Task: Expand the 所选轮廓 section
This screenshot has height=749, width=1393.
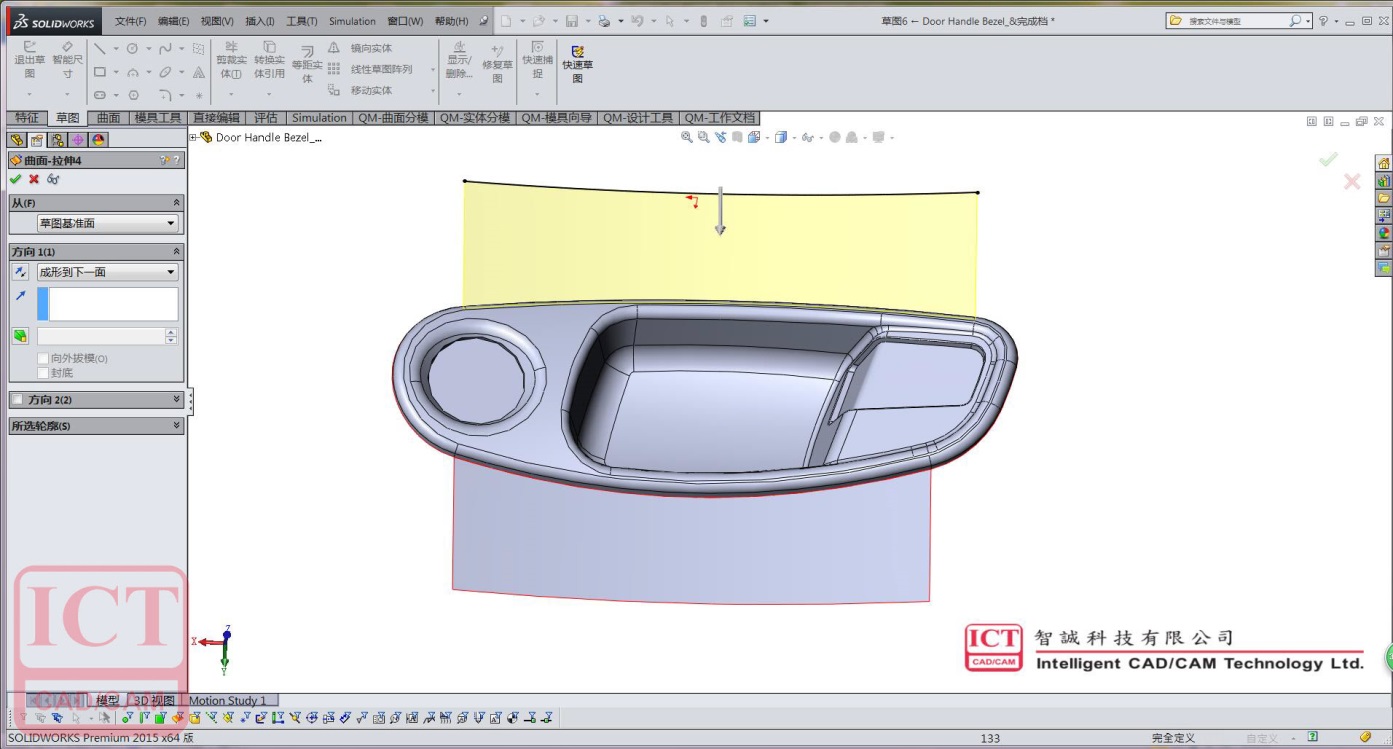Action: coord(176,426)
